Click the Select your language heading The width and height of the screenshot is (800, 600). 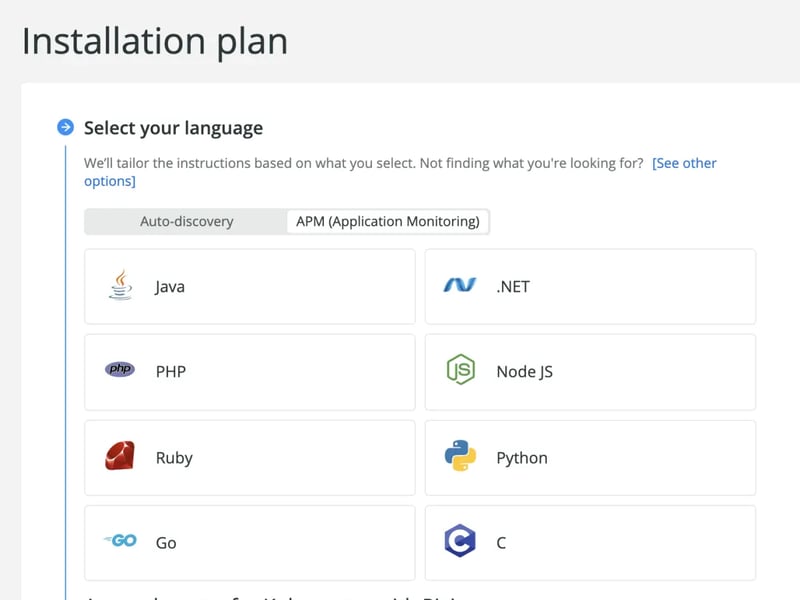click(x=173, y=128)
